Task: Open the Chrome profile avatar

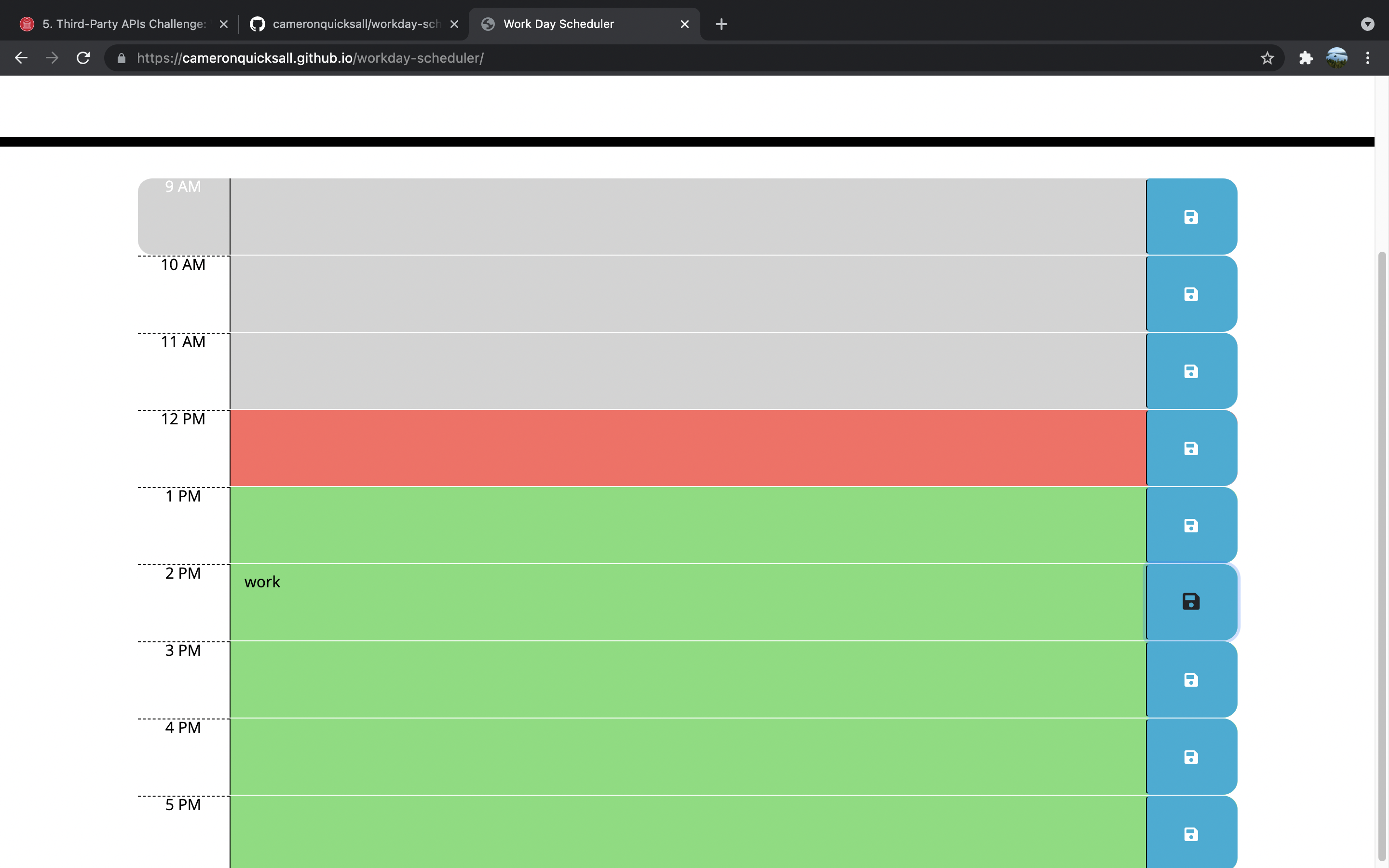Action: [x=1337, y=58]
